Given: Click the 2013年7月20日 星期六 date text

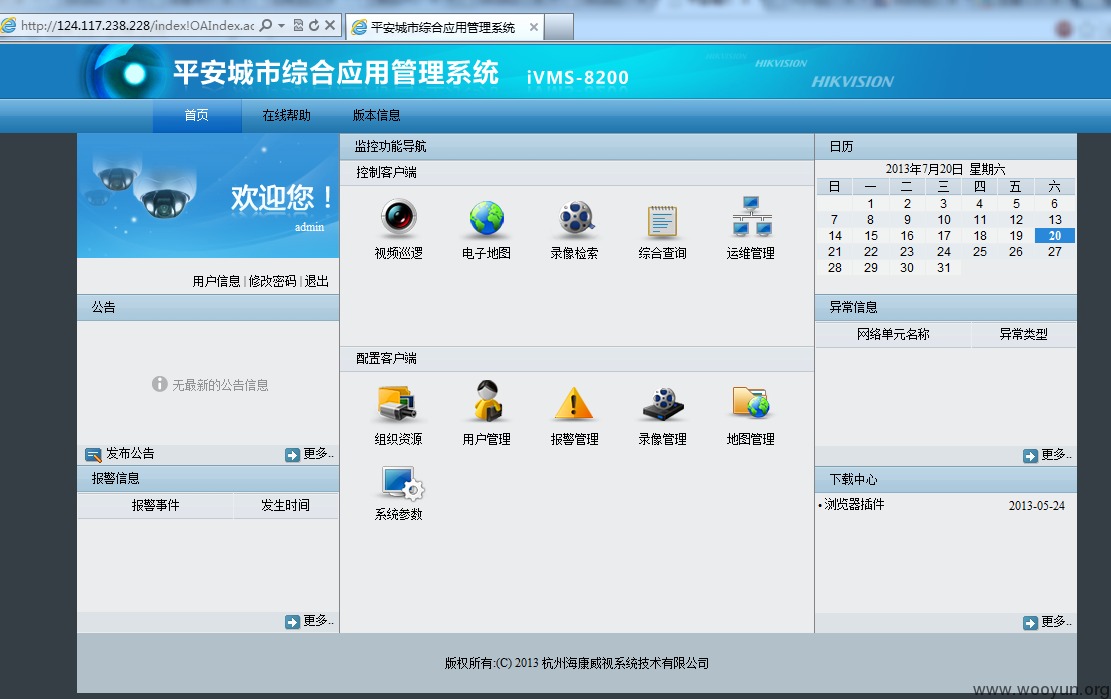Looking at the screenshot, I should 945,169.
